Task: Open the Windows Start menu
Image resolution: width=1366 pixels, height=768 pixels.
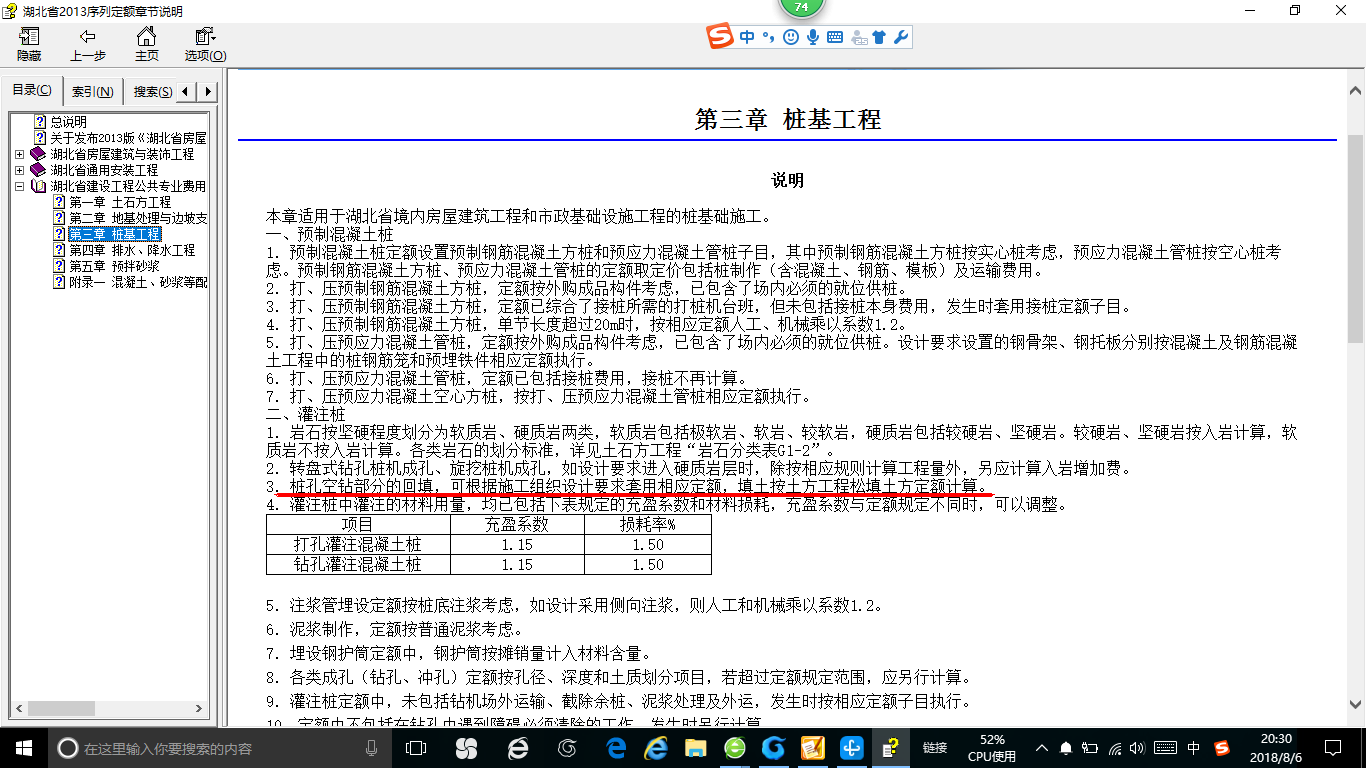Action: click(x=24, y=747)
